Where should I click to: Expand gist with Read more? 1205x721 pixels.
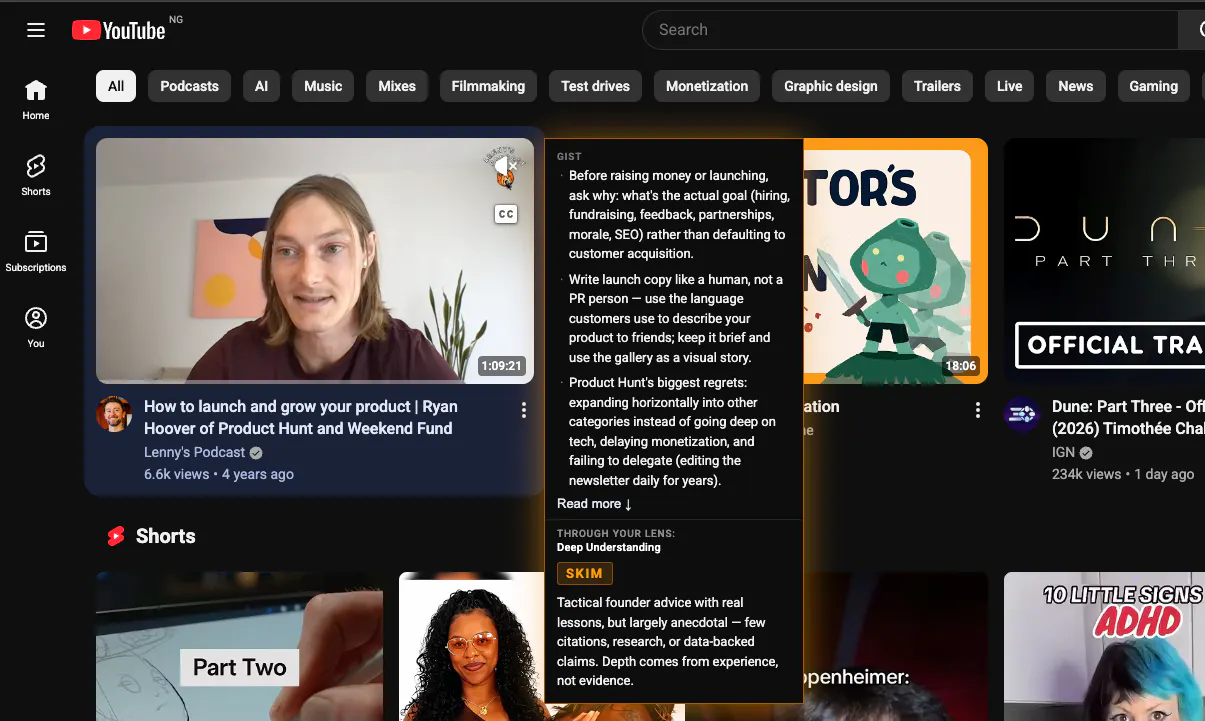594,504
